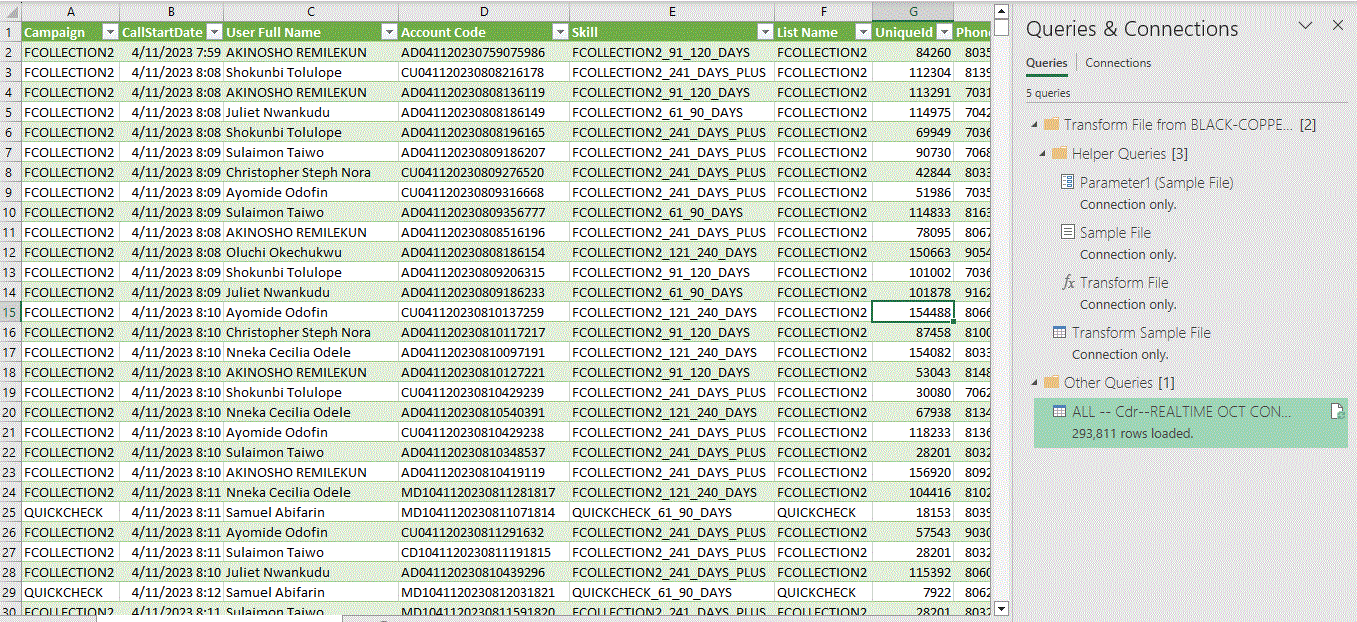
Task: Click cell G15 containing 154488
Action: pyautogui.click(x=913, y=312)
